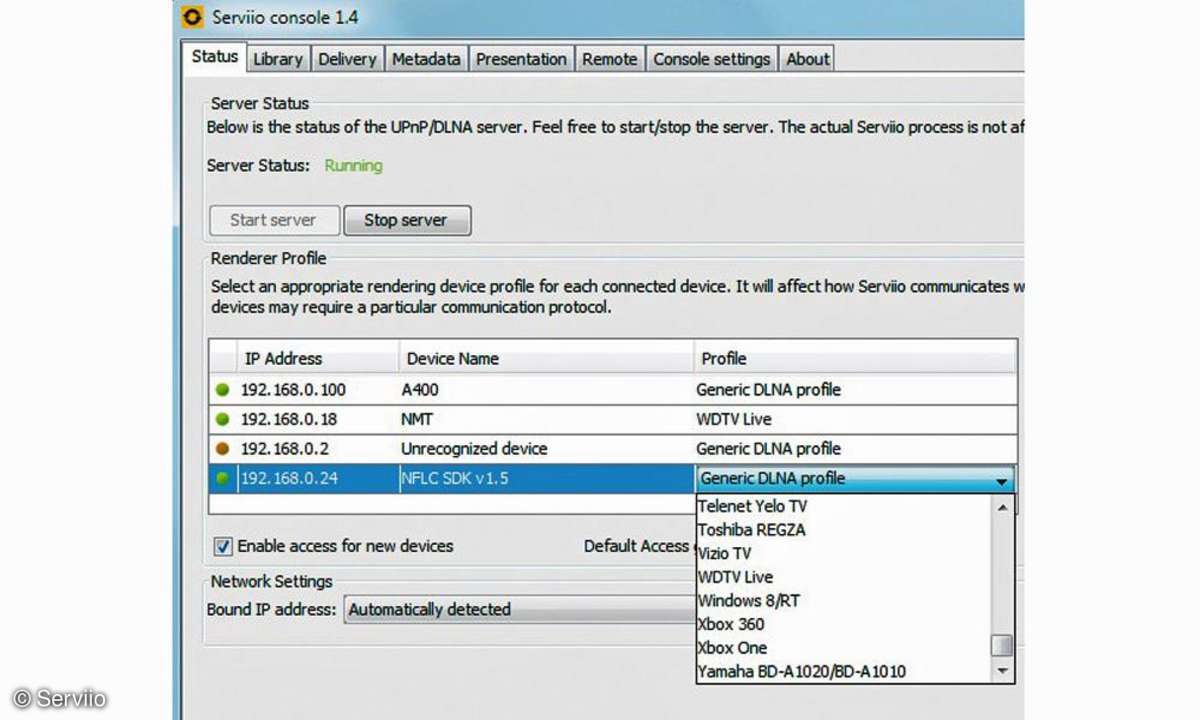Viewport: 1200px width, 720px height.
Task: Select the NFLC SDK v1.5 cell
Action: (546, 479)
